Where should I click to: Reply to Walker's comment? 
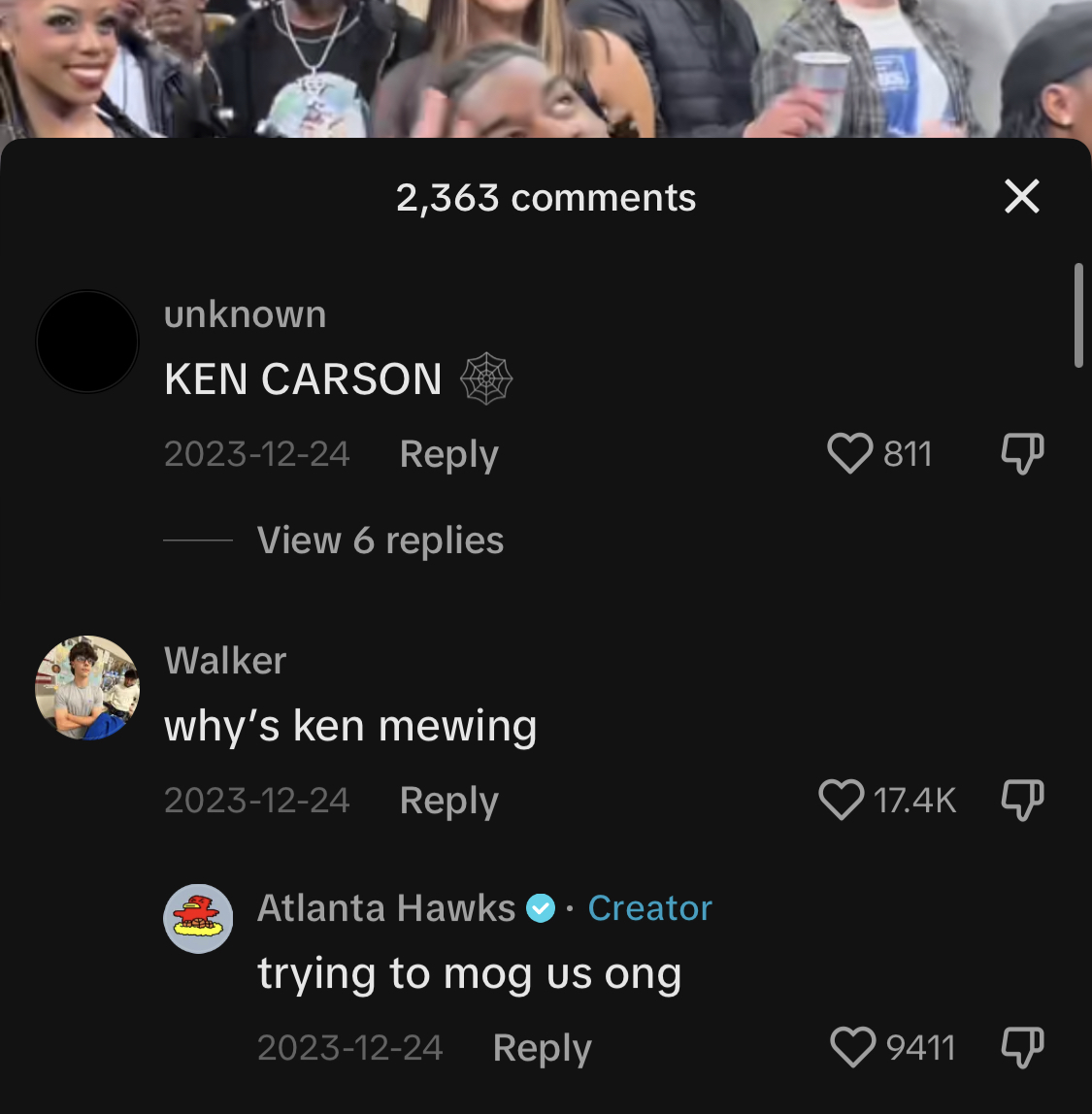click(449, 802)
